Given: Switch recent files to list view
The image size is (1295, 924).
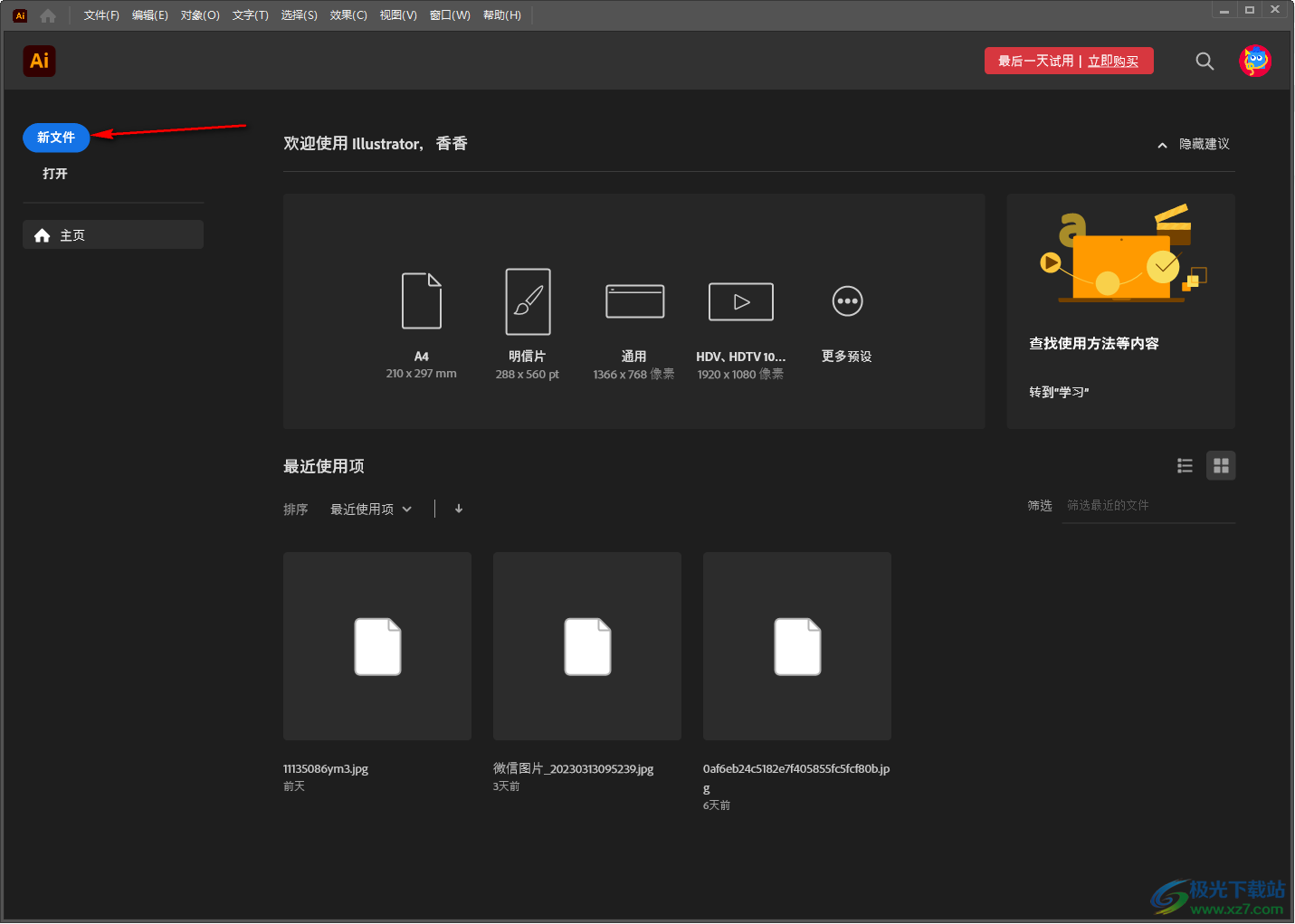Looking at the screenshot, I should tap(1185, 465).
